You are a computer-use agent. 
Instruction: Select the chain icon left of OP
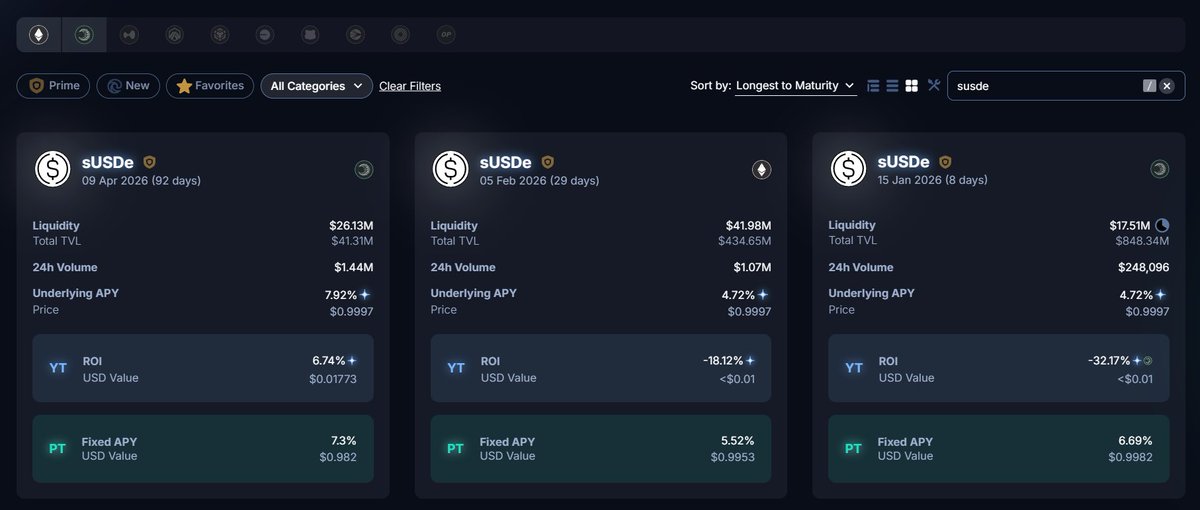coord(400,35)
